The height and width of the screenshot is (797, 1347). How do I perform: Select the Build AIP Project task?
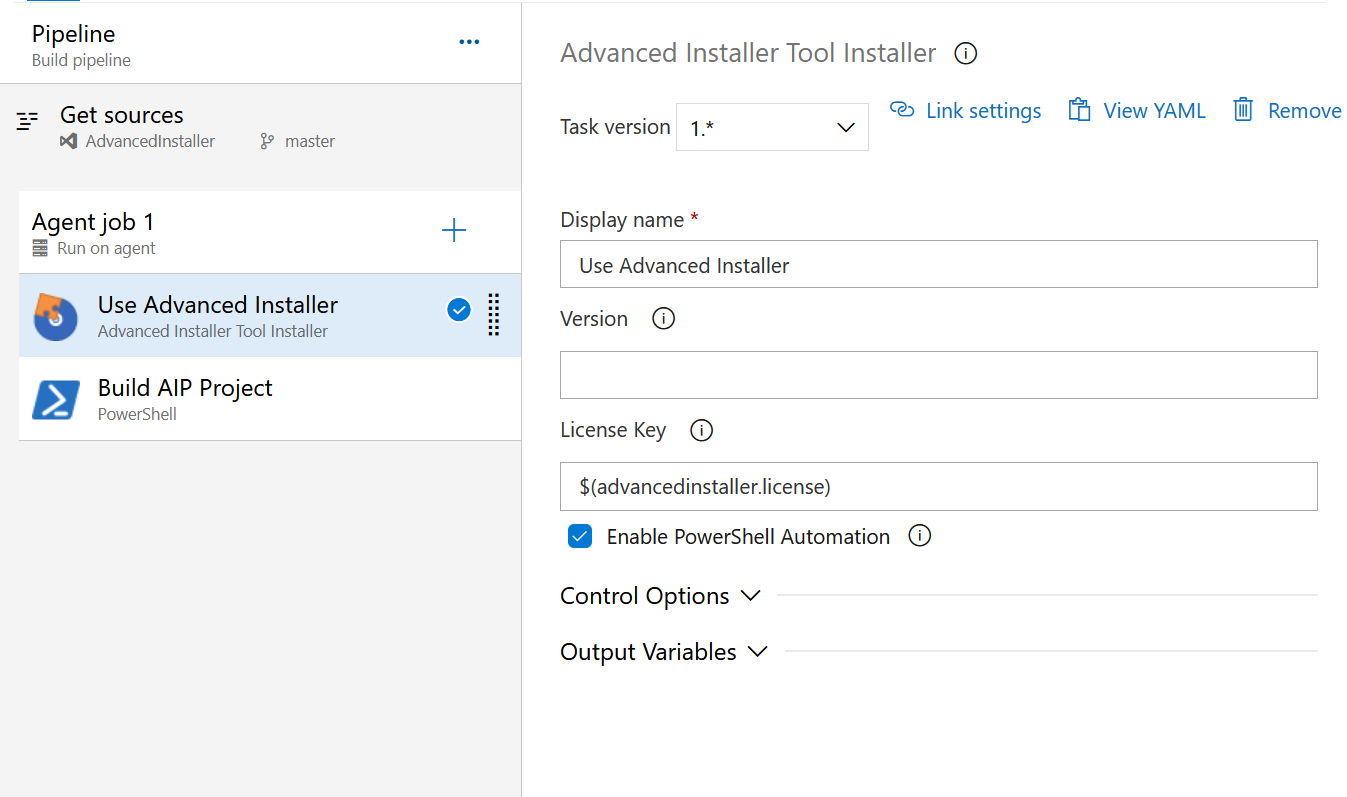coord(270,399)
